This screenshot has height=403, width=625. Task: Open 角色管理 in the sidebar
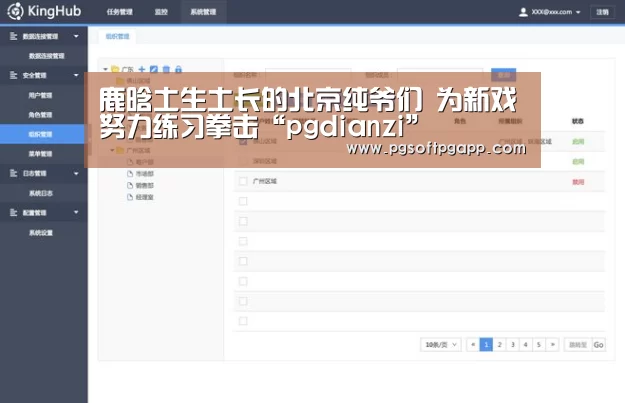click(40, 115)
